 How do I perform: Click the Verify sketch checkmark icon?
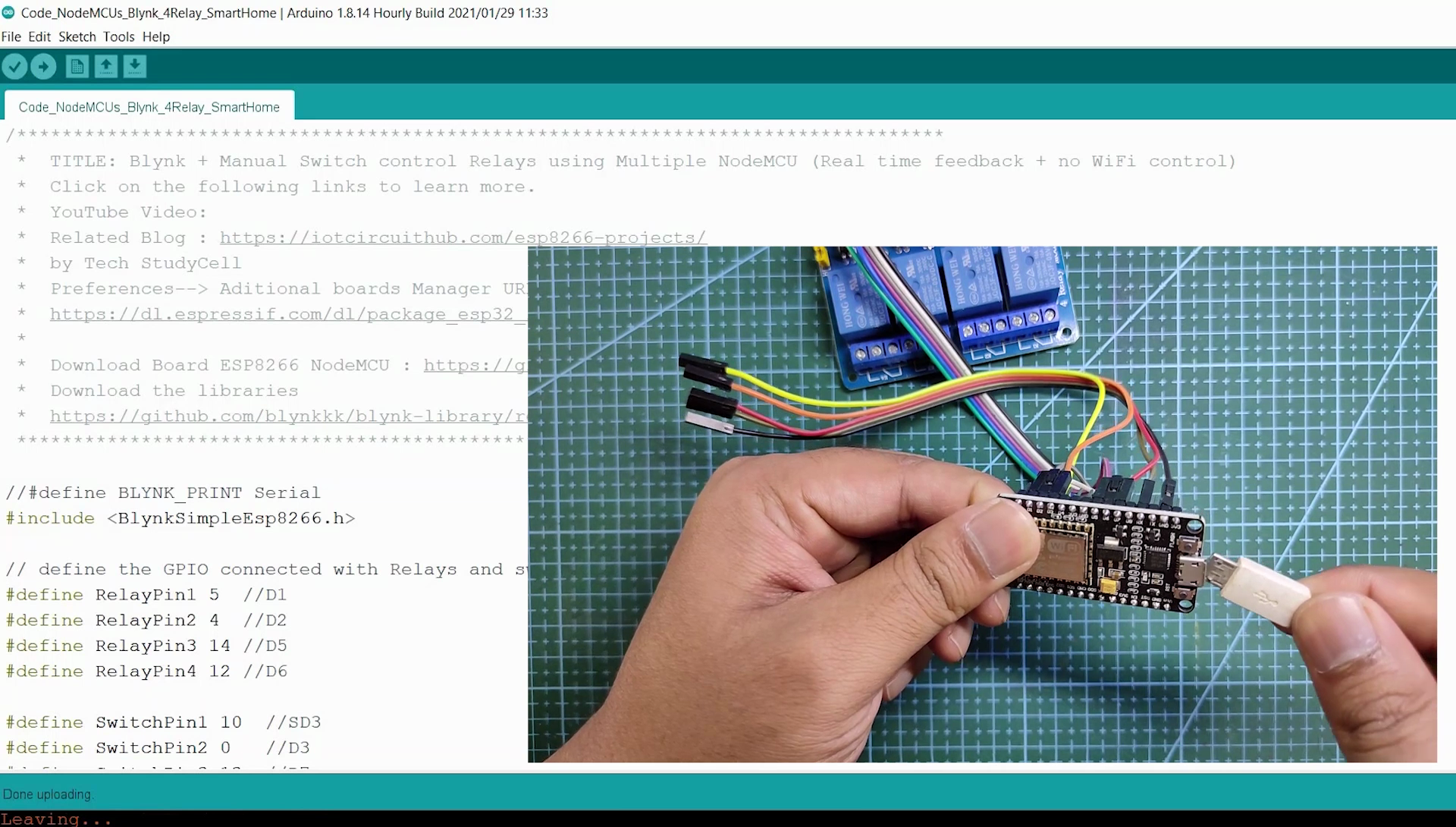coord(15,67)
